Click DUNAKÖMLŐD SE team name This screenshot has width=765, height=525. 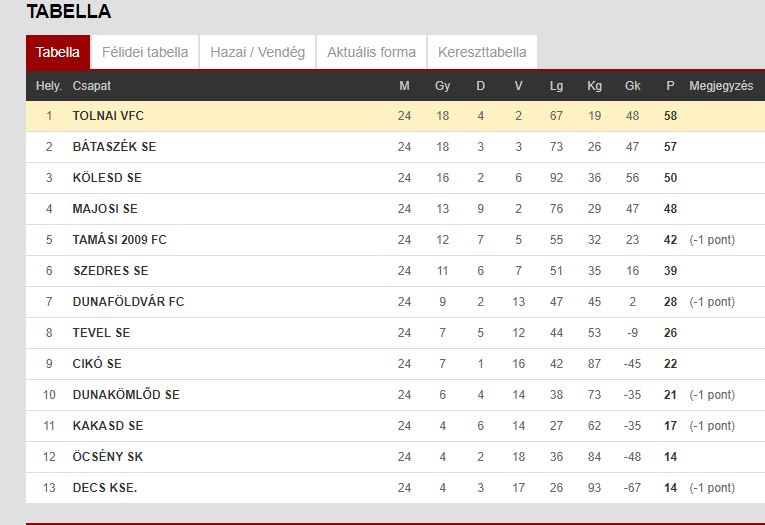point(126,395)
